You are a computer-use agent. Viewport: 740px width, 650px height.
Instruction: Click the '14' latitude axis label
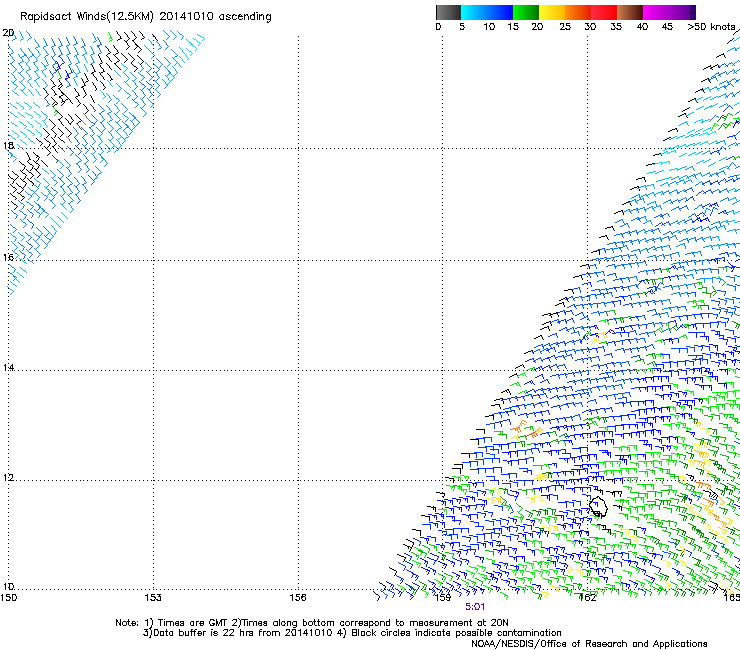pyautogui.click(x=8, y=367)
